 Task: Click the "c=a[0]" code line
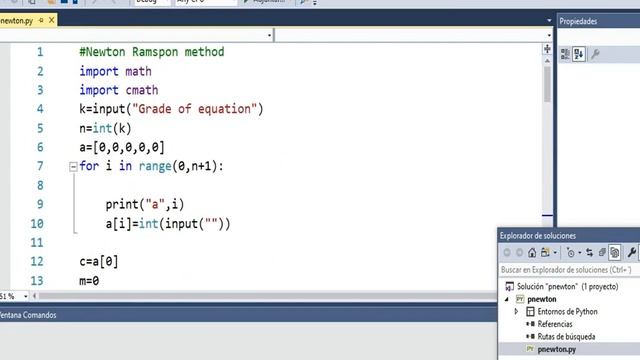click(x=99, y=262)
